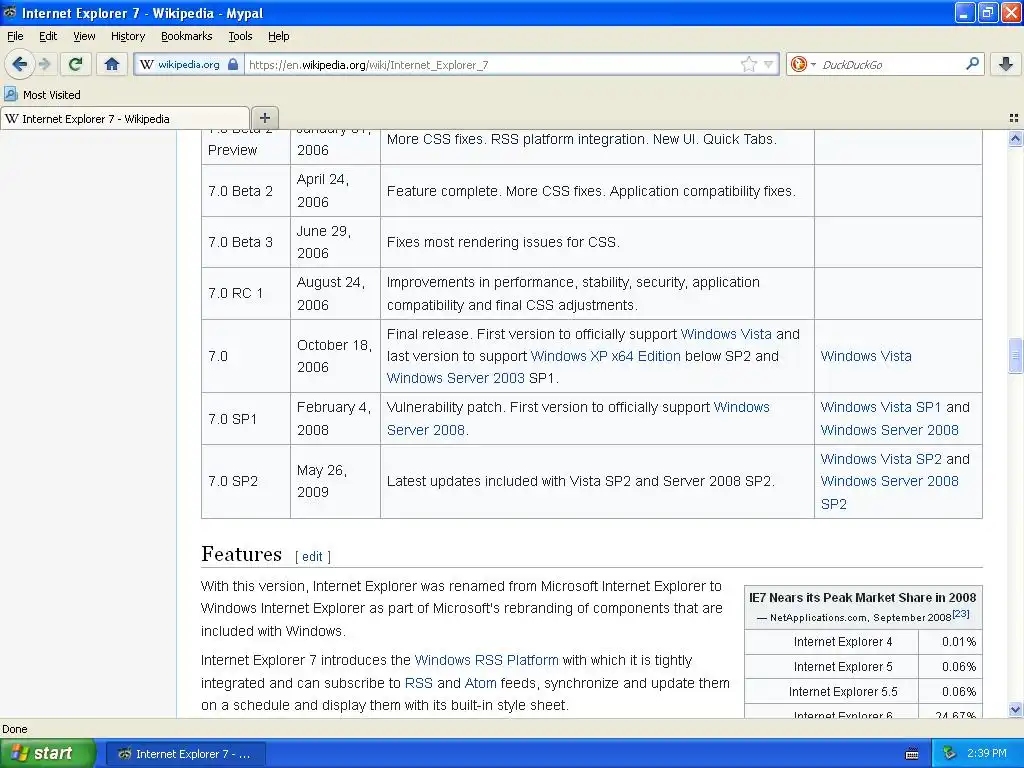1024x768 pixels.
Task: Restore down the Mypal window
Action: 987,12
